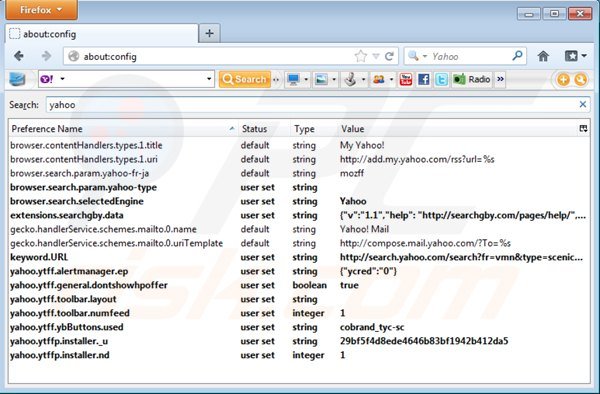Click the orange plus toolbar icon

563,80
